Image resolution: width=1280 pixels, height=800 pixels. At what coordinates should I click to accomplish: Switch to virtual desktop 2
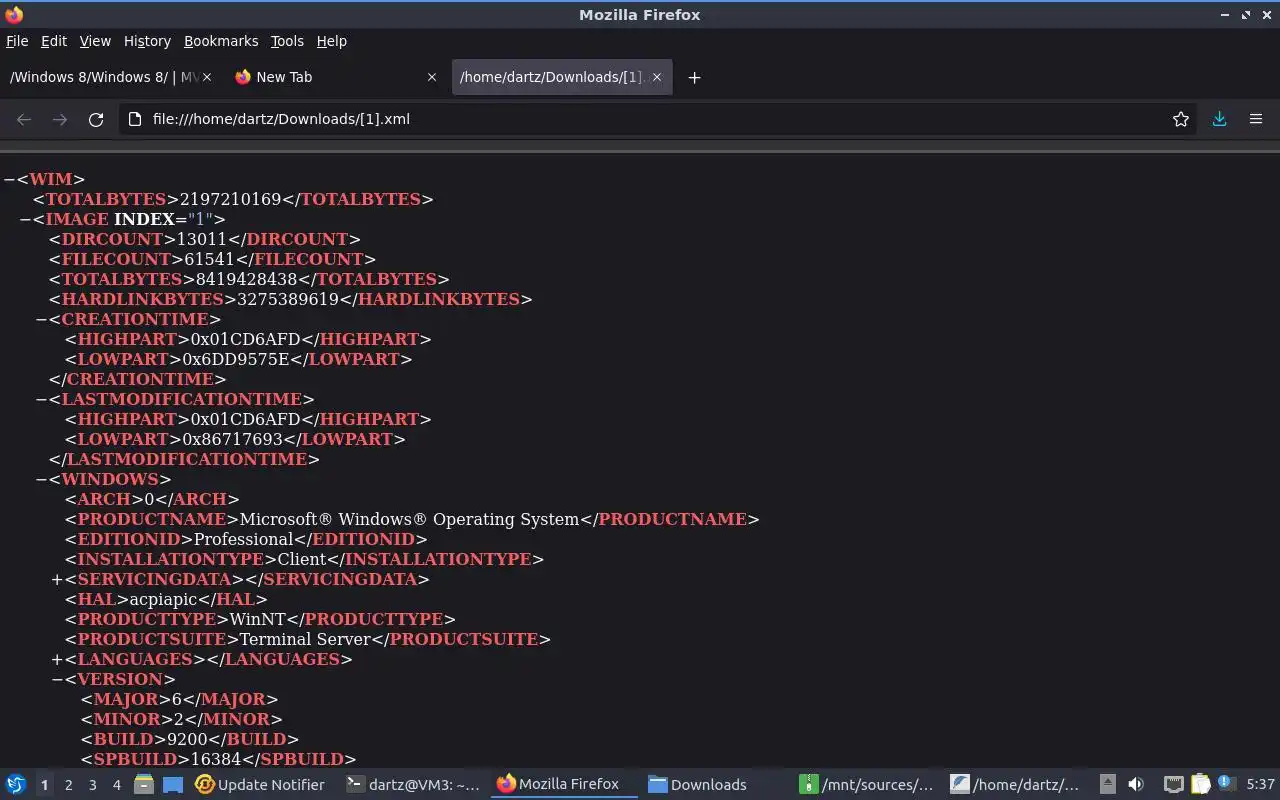[68, 785]
